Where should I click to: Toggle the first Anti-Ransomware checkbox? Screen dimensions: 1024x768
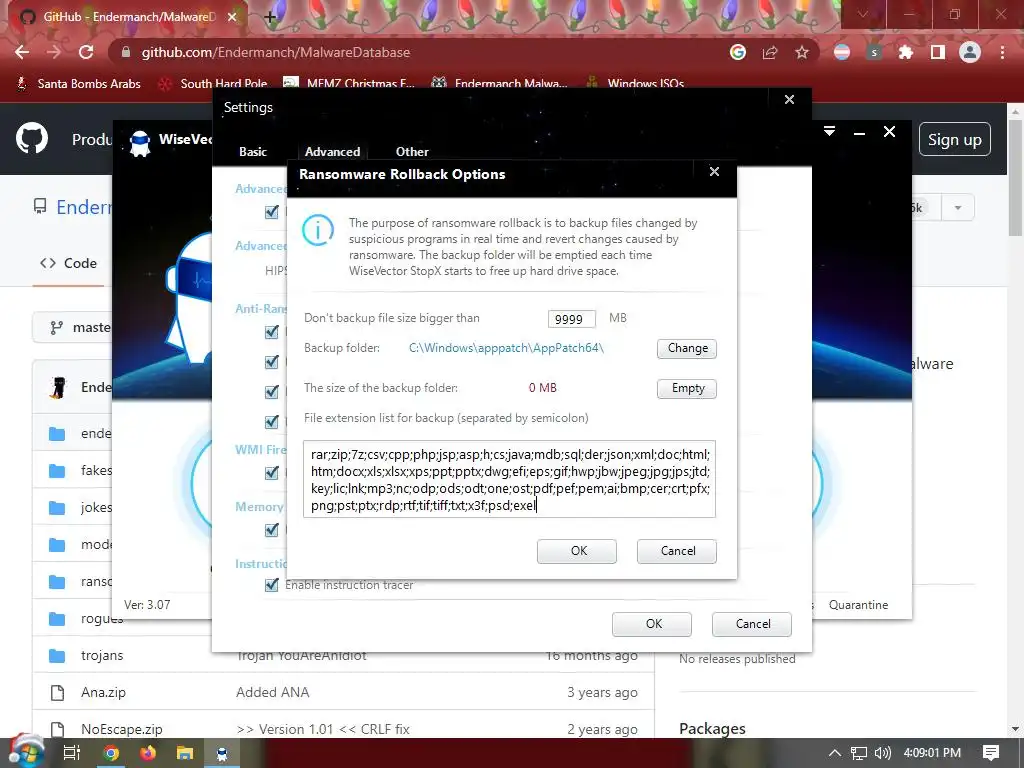coord(272,332)
